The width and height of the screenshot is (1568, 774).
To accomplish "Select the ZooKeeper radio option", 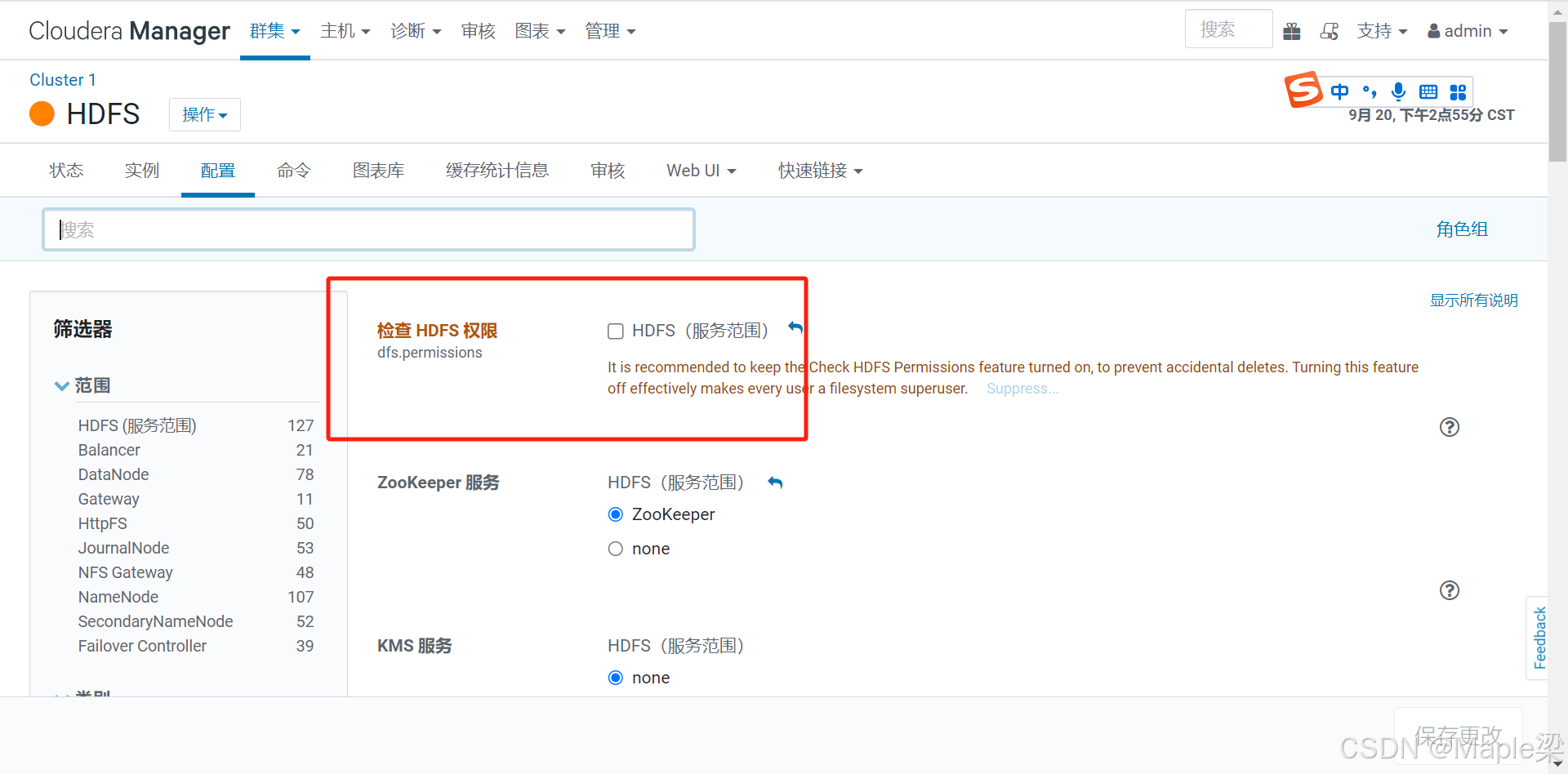I will pyautogui.click(x=615, y=514).
